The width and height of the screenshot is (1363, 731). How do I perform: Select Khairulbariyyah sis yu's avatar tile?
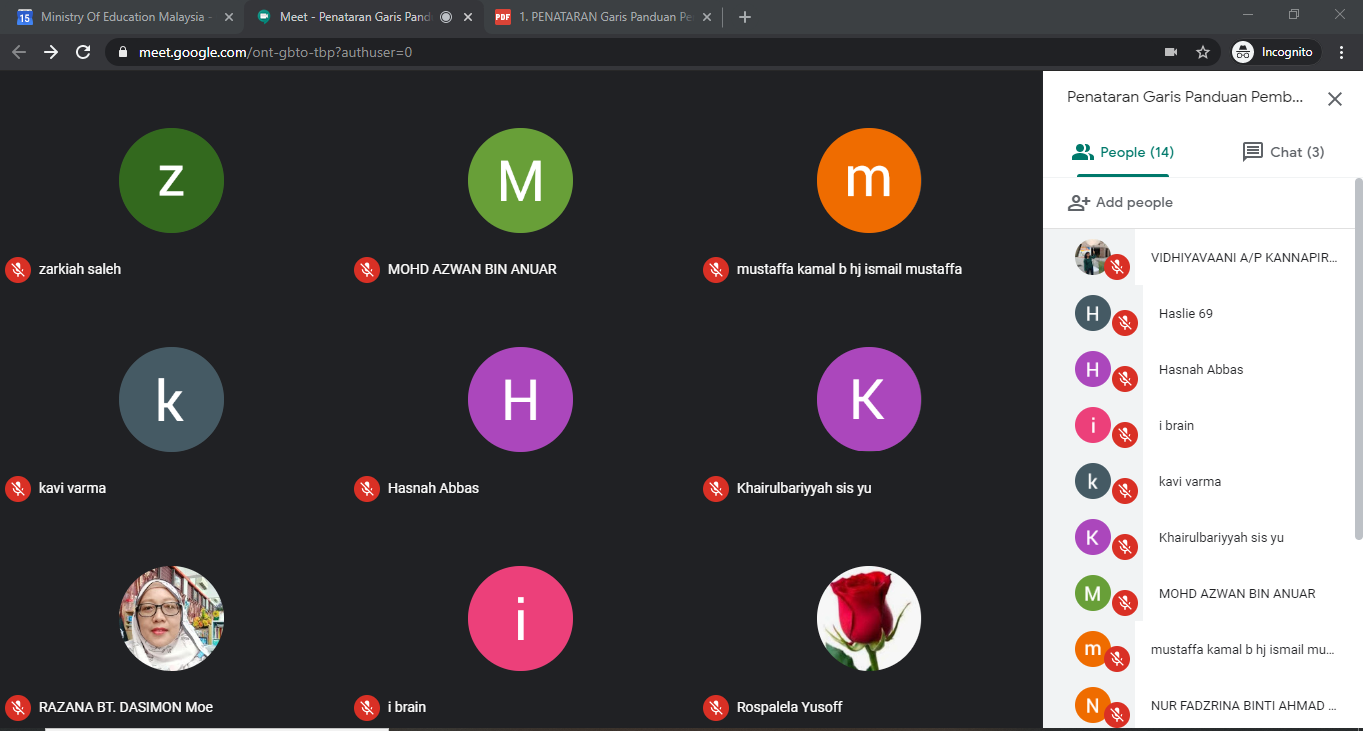[x=868, y=400]
